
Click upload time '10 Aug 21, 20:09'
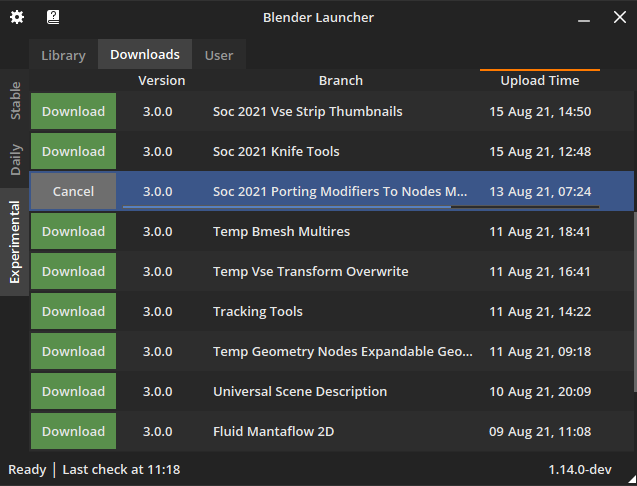[540, 391]
